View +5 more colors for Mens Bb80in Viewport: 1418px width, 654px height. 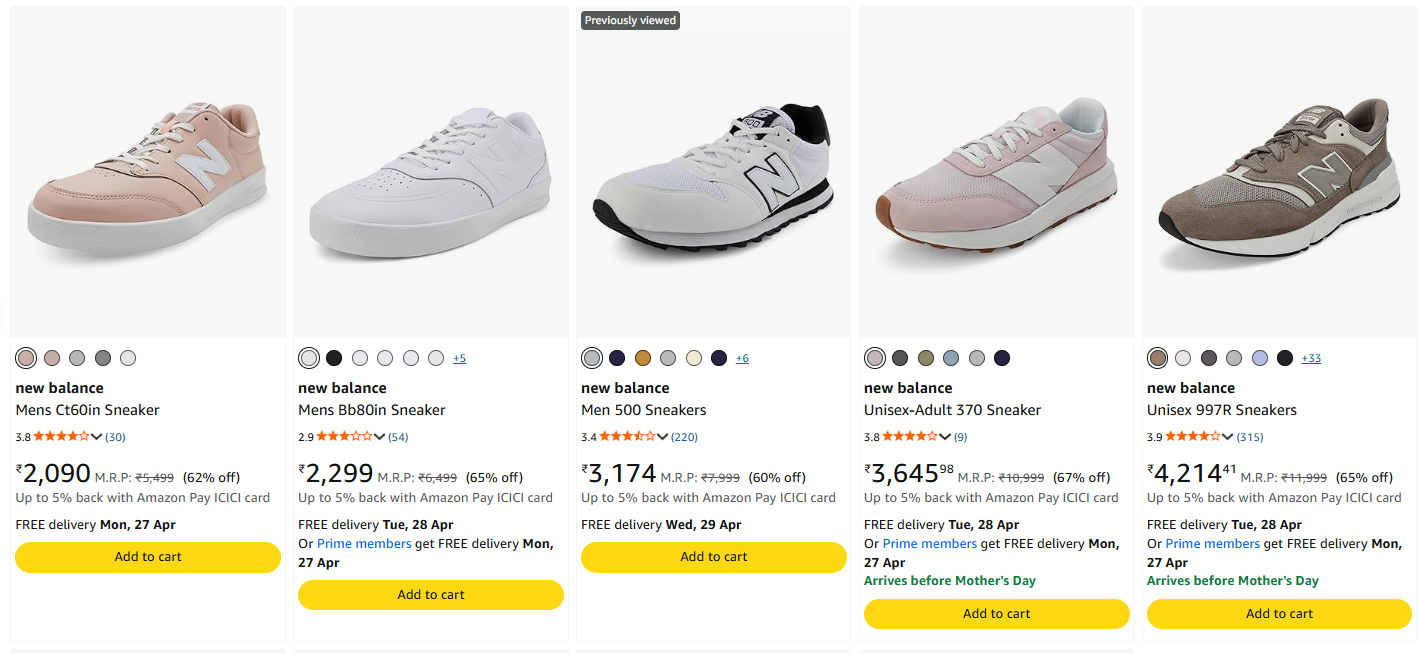[459, 359]
